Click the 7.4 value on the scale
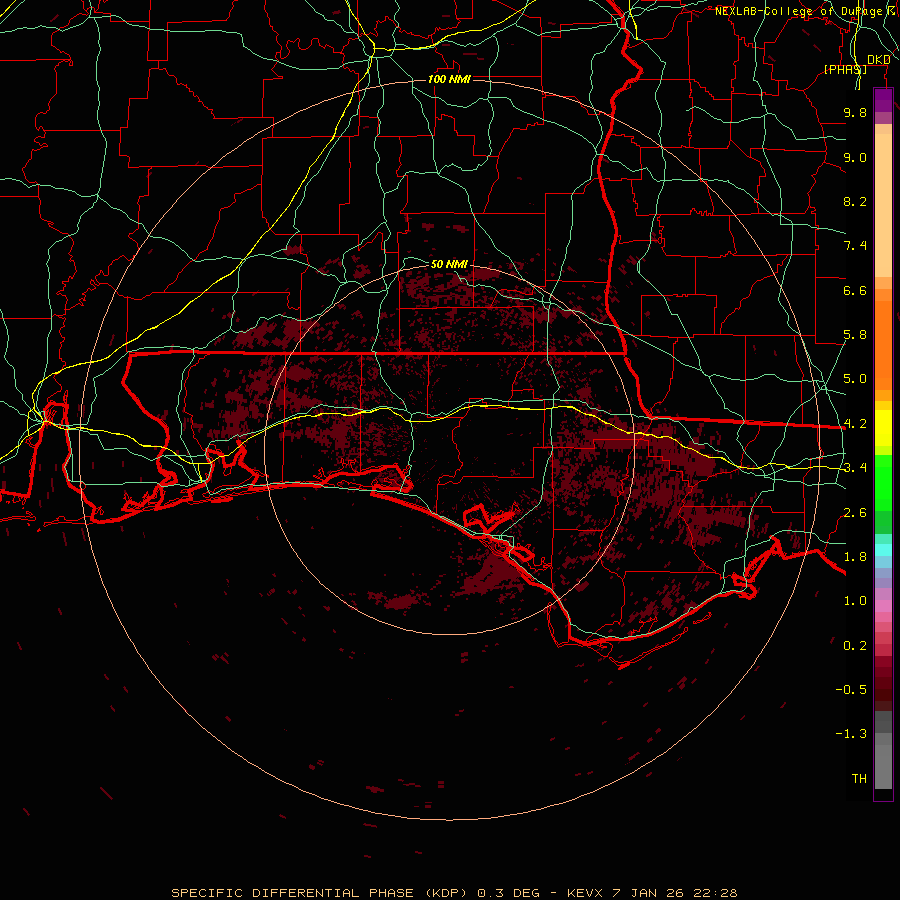 pyautogui.click(x=855, y=246)
